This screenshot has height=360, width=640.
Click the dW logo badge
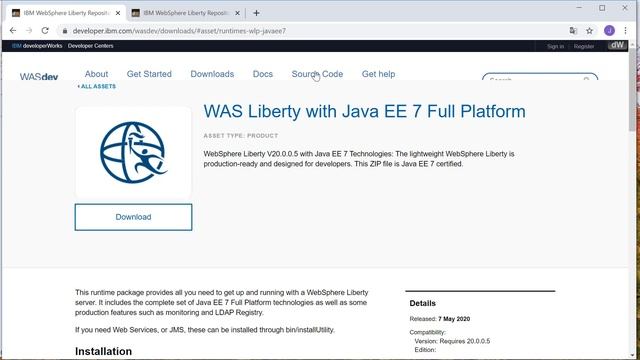pos(617,45)
